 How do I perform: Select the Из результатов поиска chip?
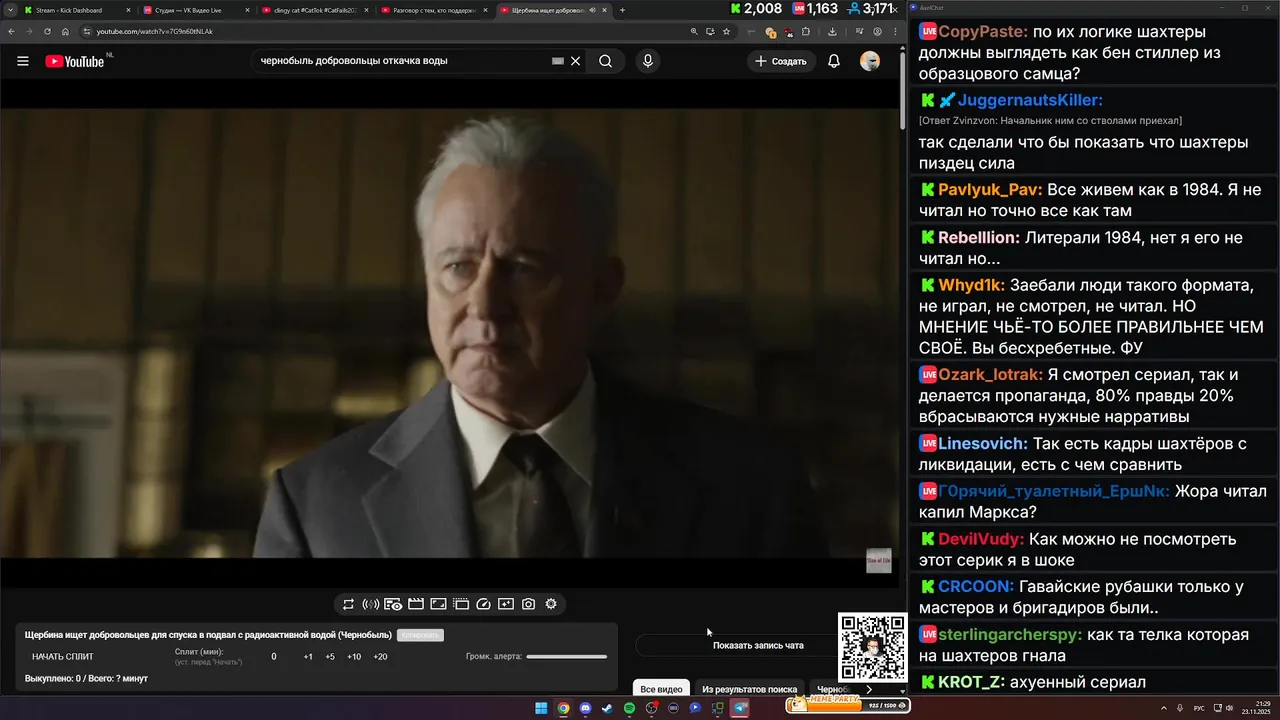750,689
